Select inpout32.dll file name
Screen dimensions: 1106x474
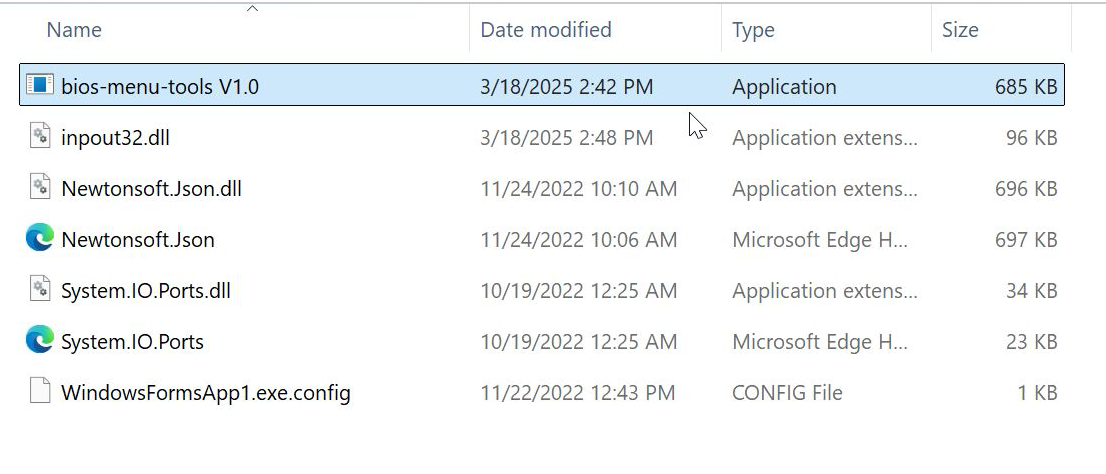115,138
